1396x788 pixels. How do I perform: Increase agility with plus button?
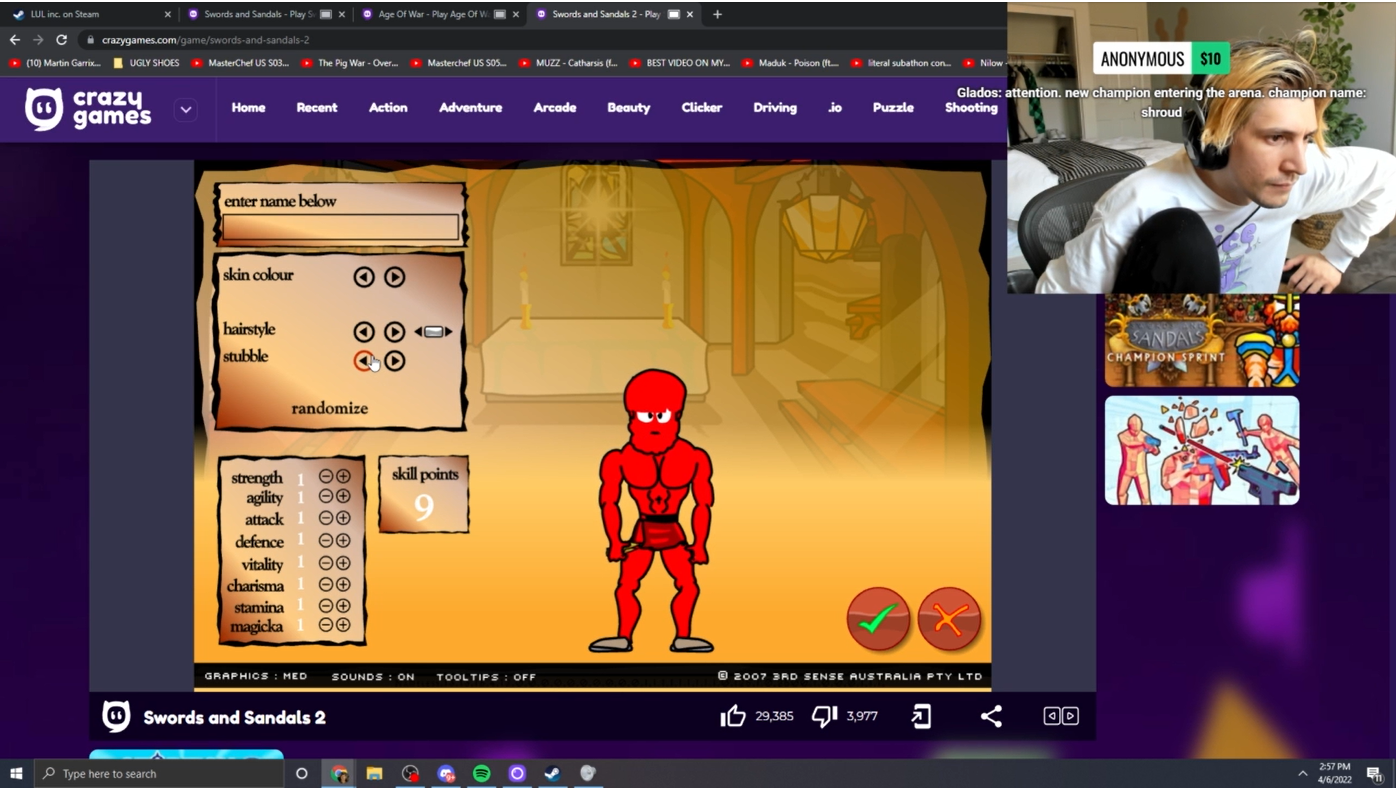343,496
